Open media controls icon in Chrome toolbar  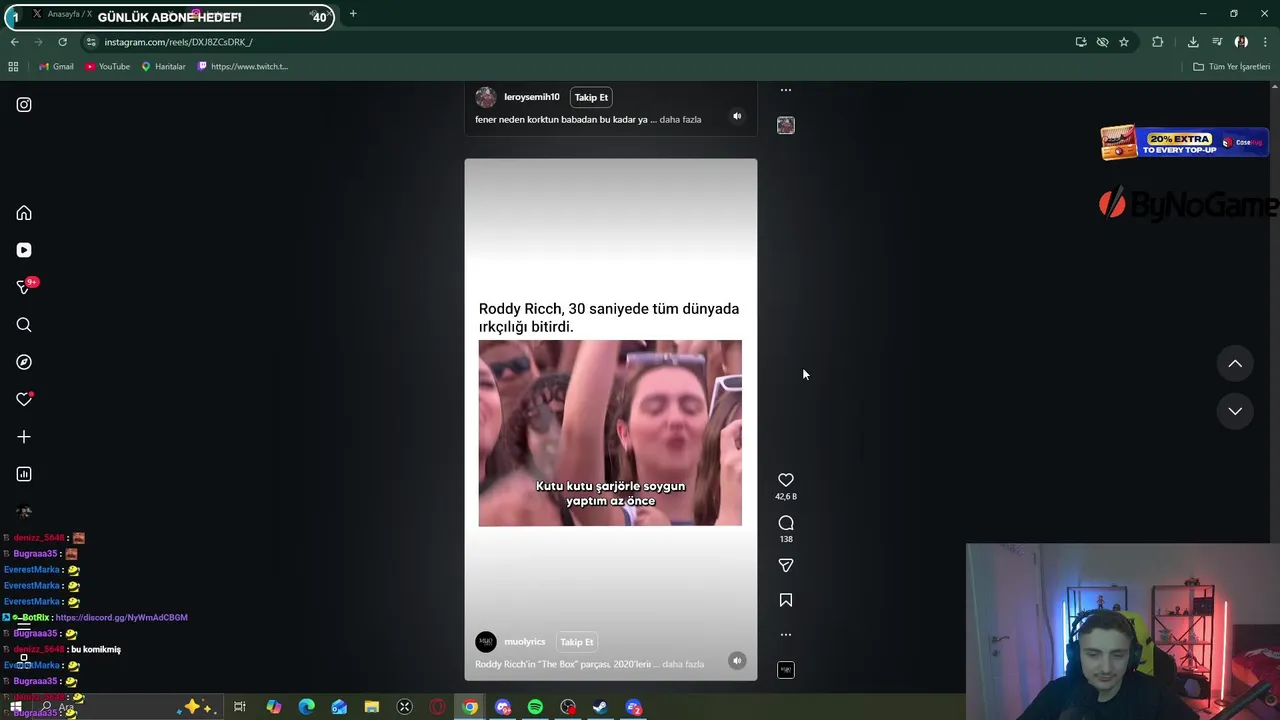[1217, 42]
